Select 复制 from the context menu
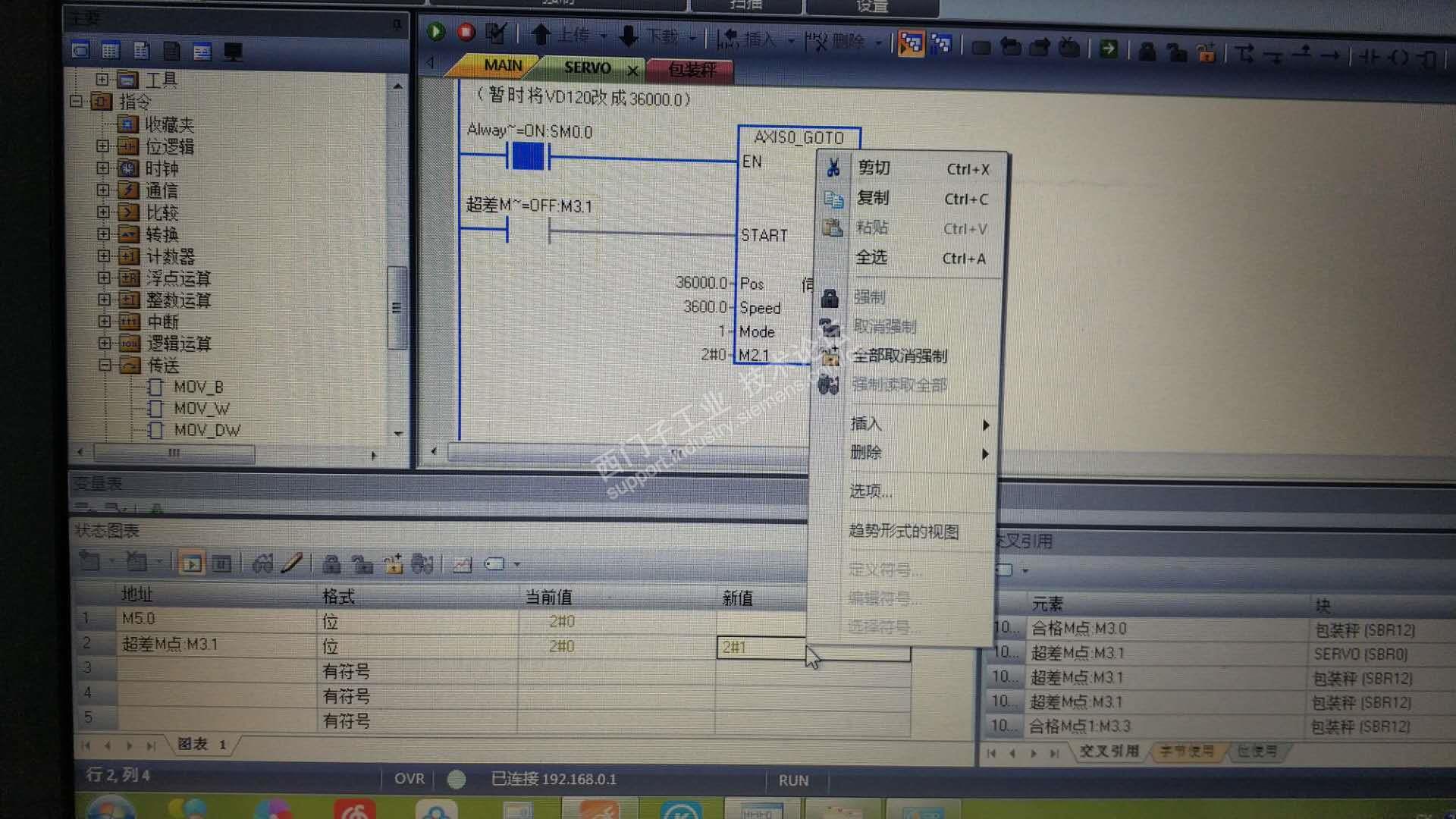The width and height of the screenshot is (1456, 819). [873, 198]
